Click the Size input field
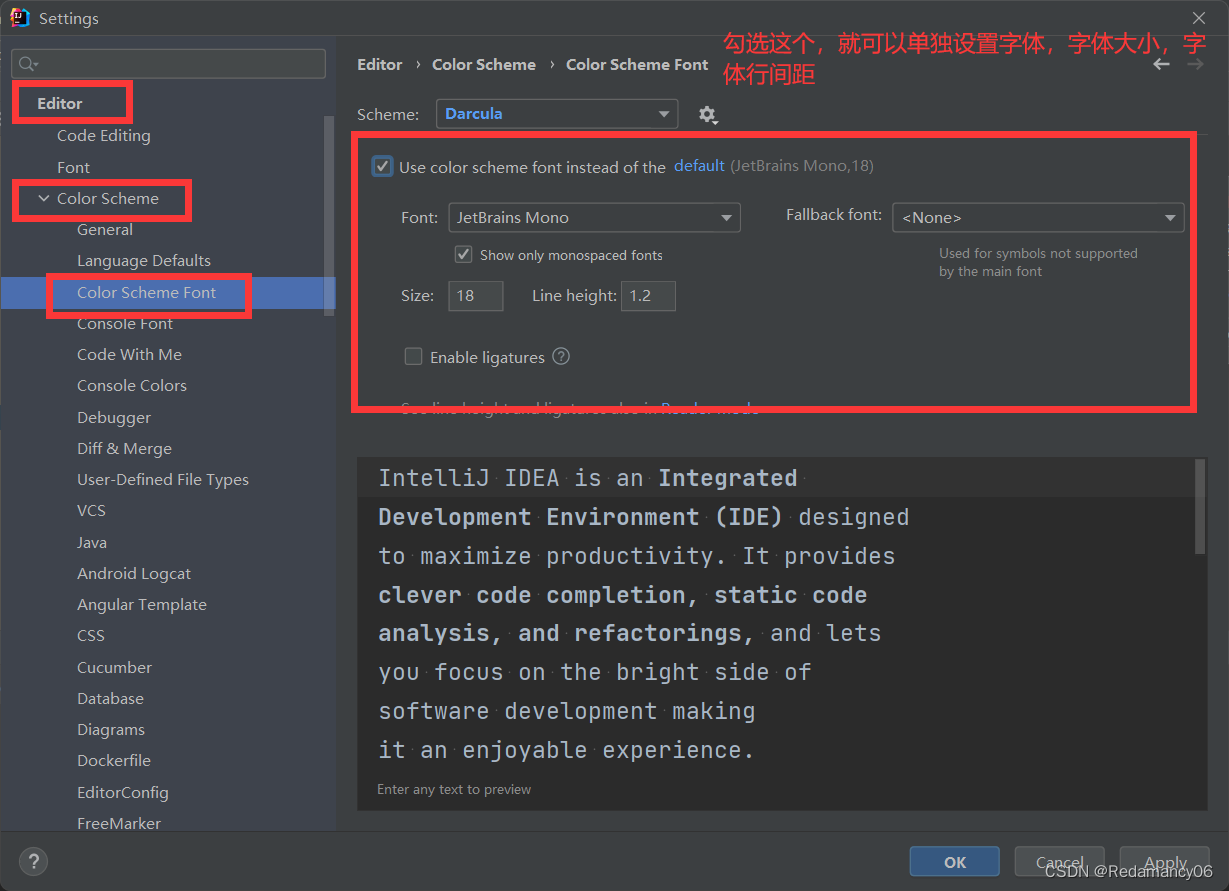Viewport: 1229px width, 891px height. pos(475,296)
